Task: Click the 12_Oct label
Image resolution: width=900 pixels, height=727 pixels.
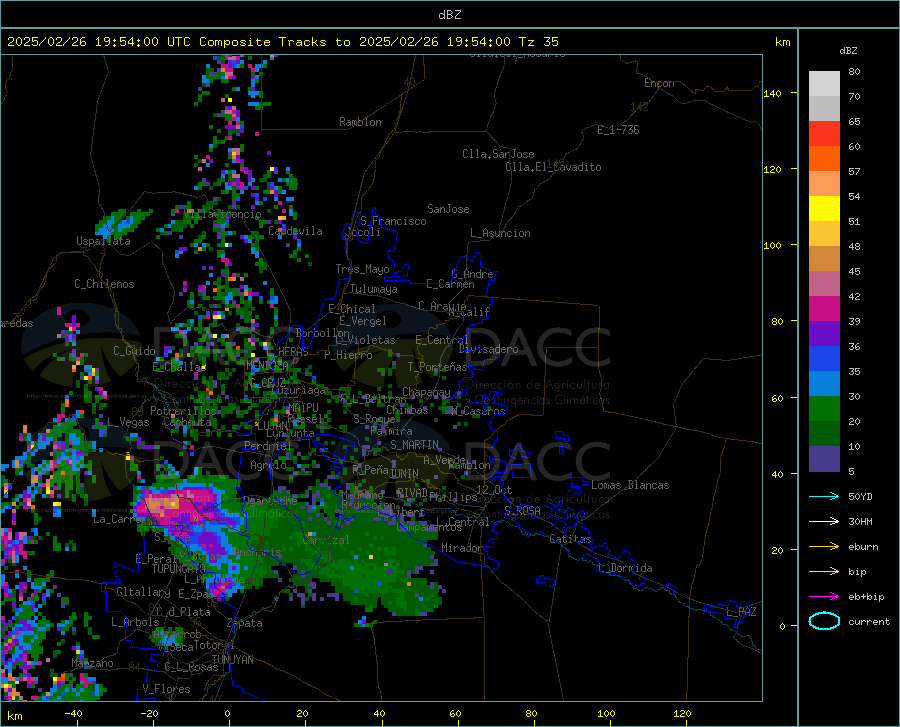Action: click(x=494, y=489)
